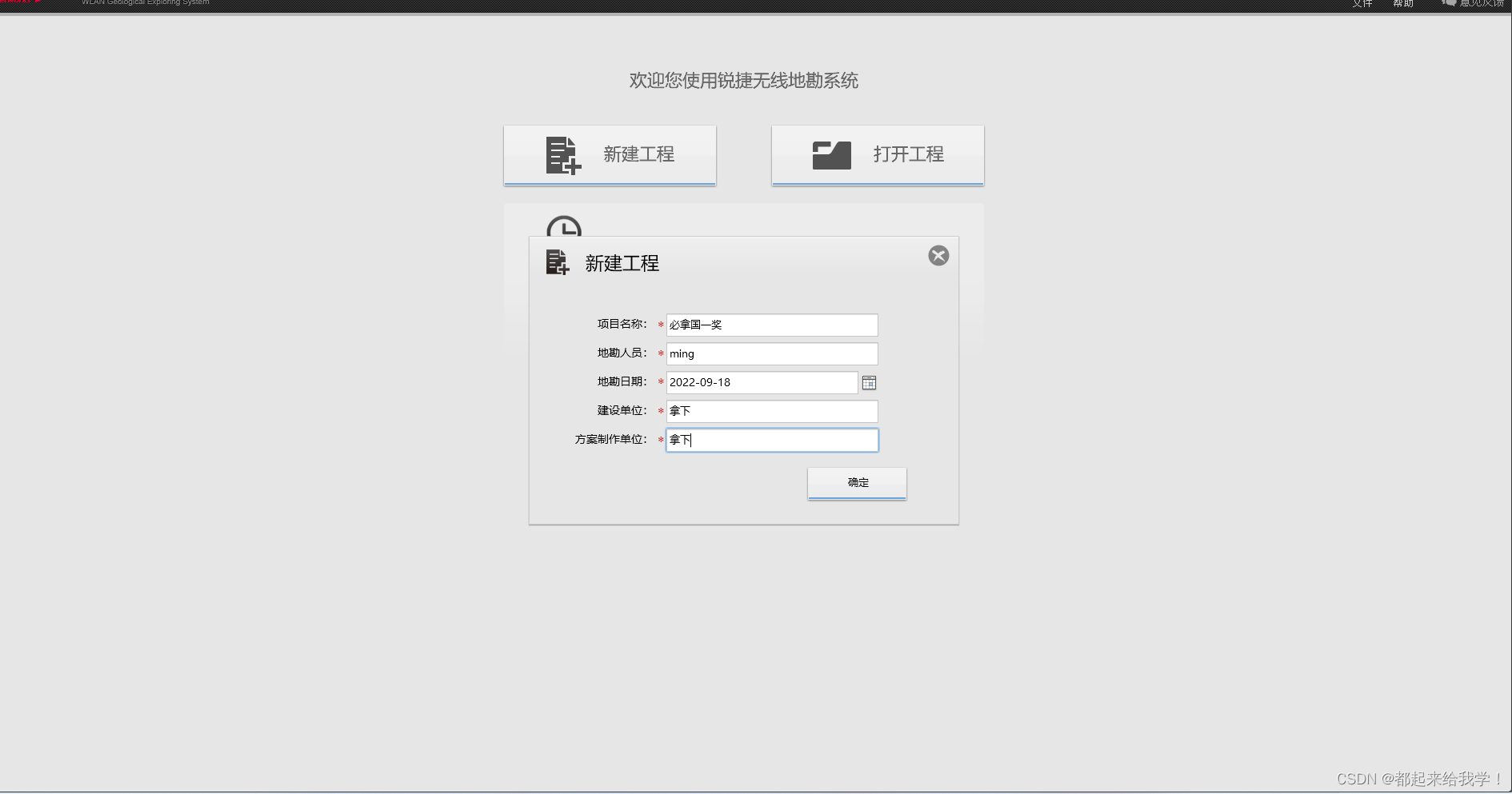
Task: Open the 文件 menu in top bar
Action: pos(1362,4)
